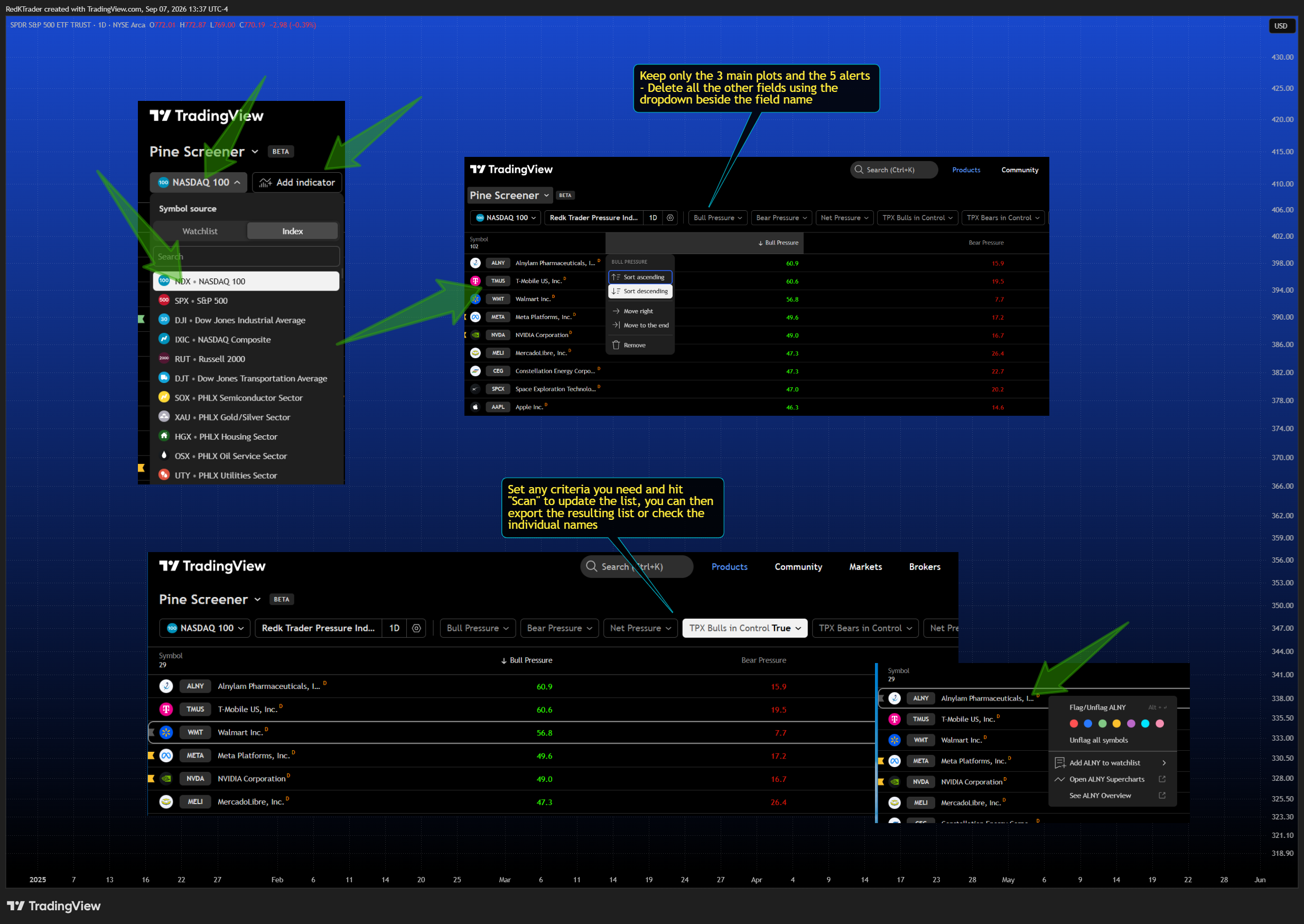Image resolution: width=1304 pixels, height=924 pixels.
Task: Toggle orange flag on NVDA in bottom screener
Action: pos(151,778)
